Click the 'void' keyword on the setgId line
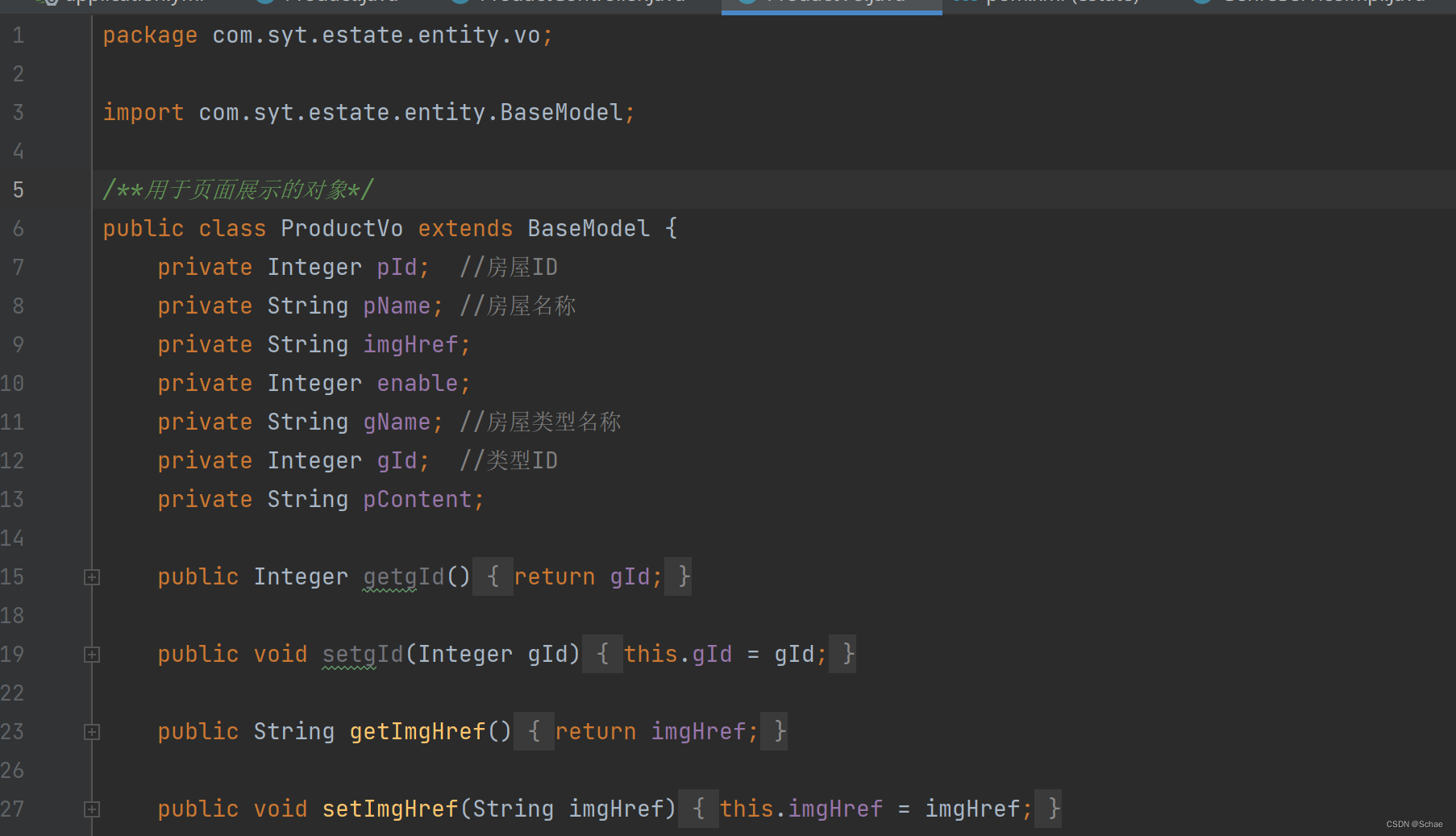Viewport: 1456px width, 836px height. pos(281,655)
